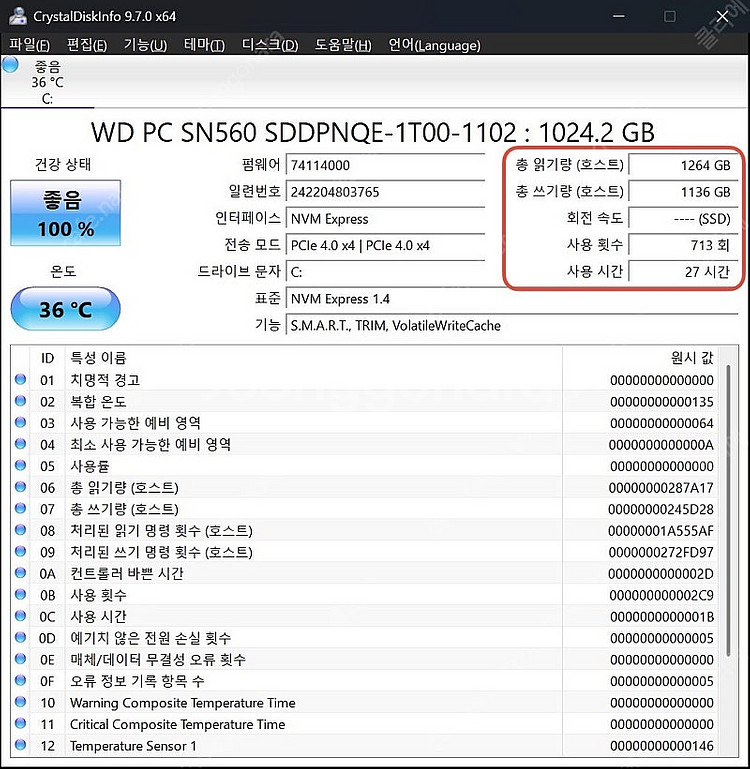Click the status dot for row 09
Image resolution: width=750 pixels, height=769 pixels.
click(x=21, y=551)
